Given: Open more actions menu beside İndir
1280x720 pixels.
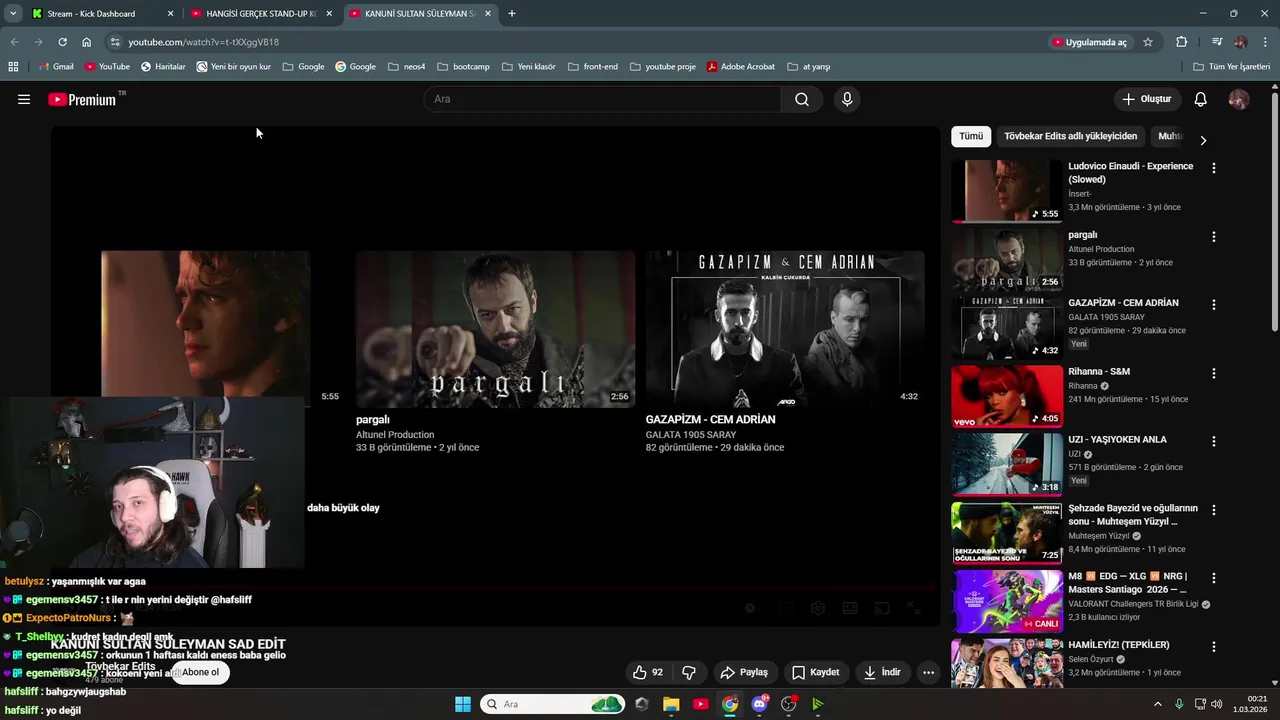Looking at the screenshot, I should tap(928, 673).
